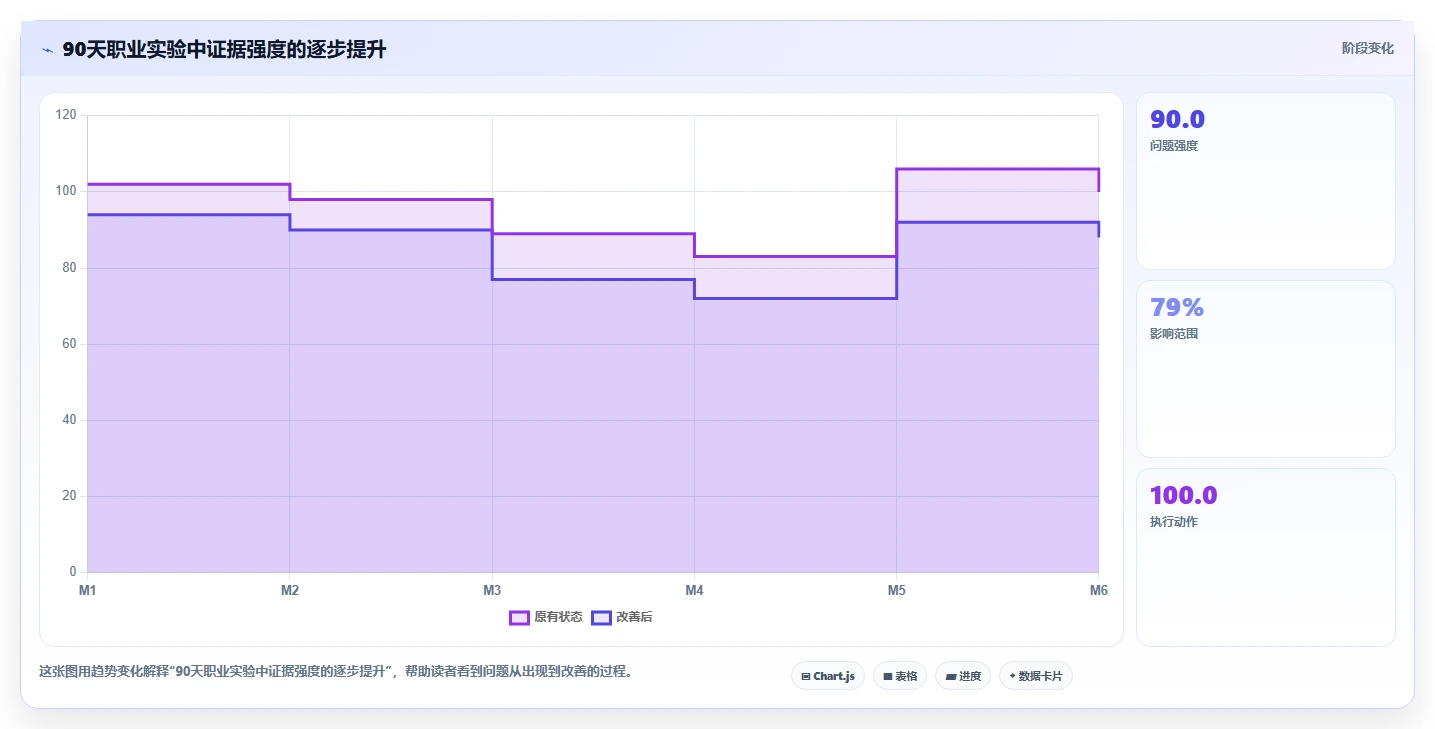Viewport: 1435px width, 729px height.
Task: Click the Chart.js tag
Action: [x=828, y=676]
